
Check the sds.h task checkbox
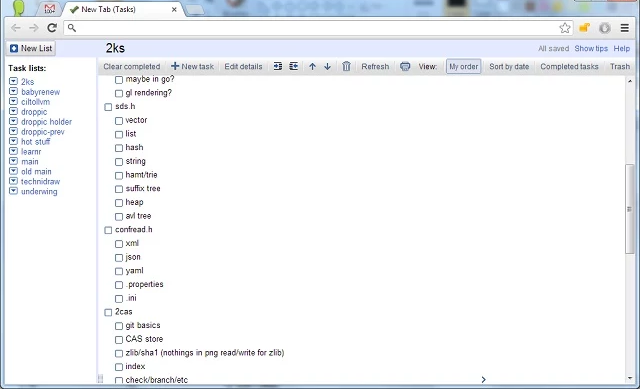pyautogui.click(x=108, y=107)
